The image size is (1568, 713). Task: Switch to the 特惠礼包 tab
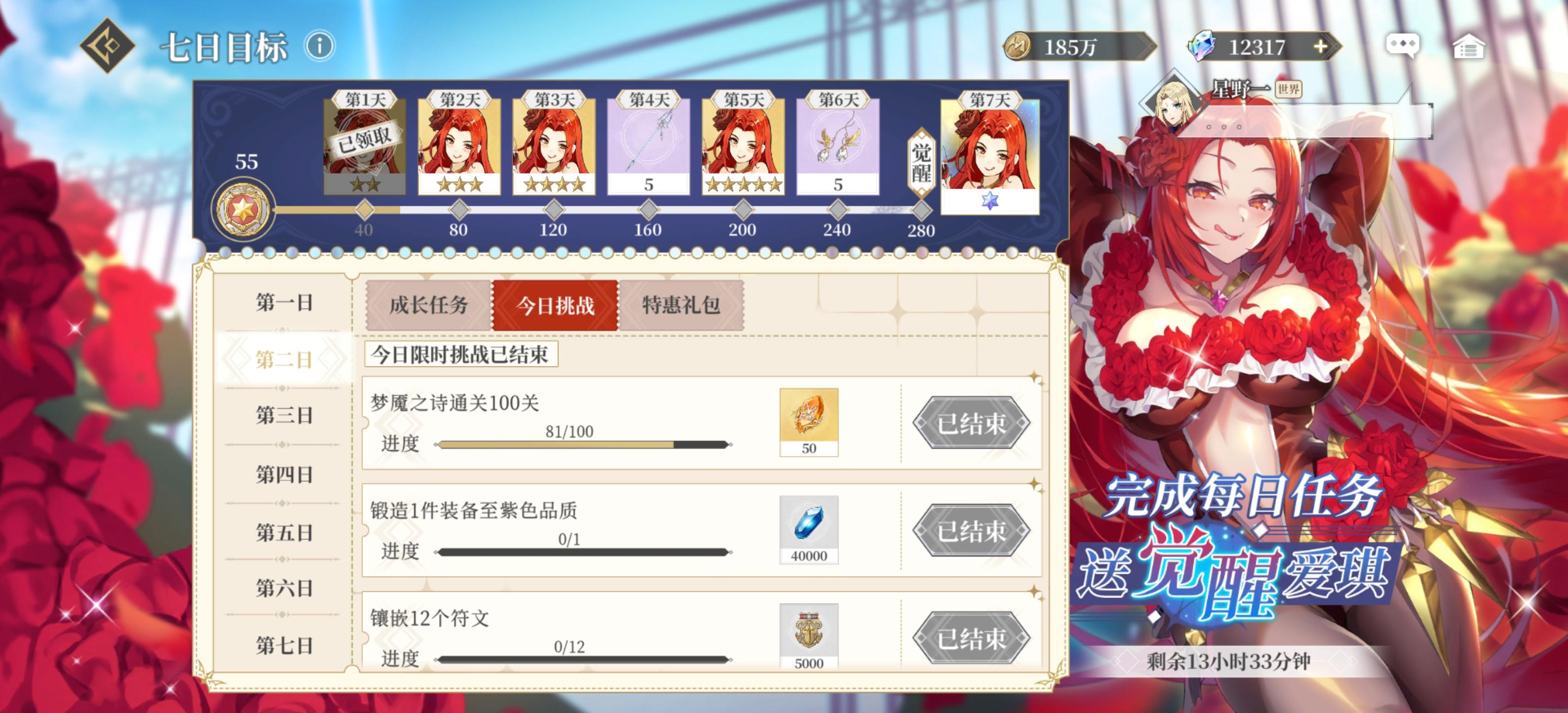(x=681, y=305)
